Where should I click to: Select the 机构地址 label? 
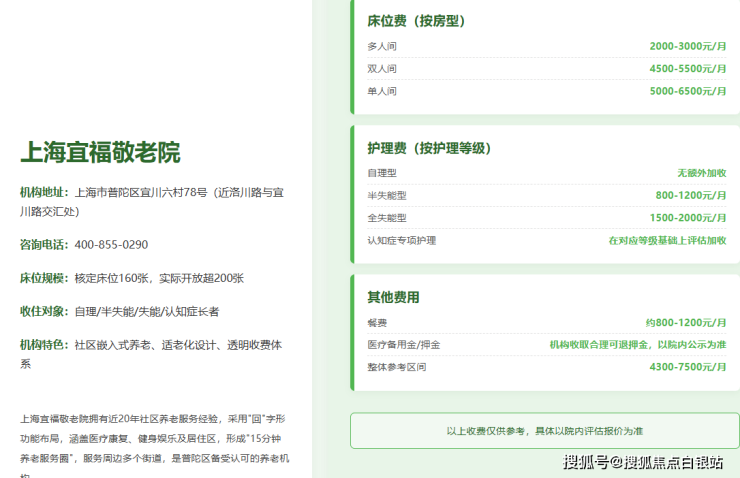pyautogui.click(x=42, y=192)
